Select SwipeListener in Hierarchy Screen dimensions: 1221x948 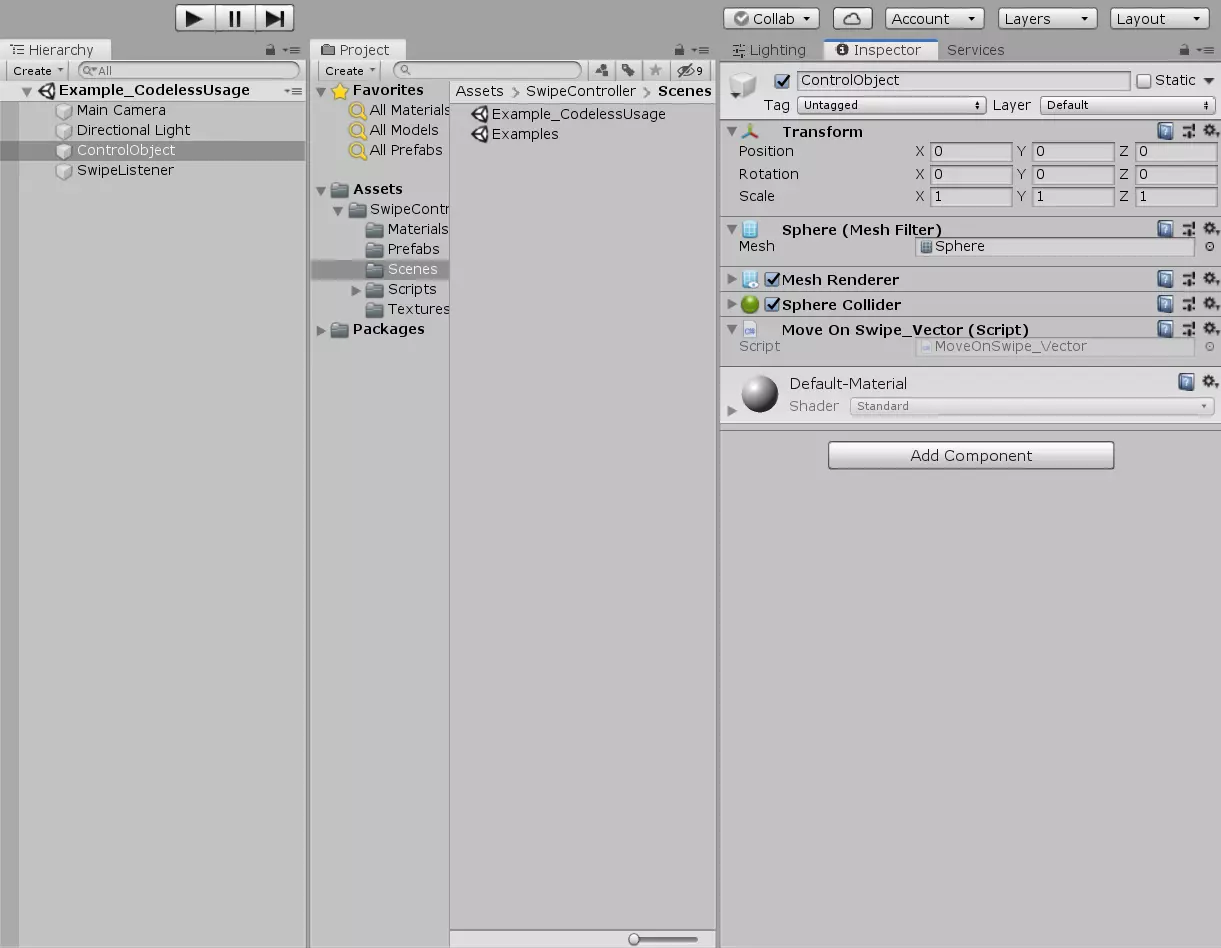(125, 170)
